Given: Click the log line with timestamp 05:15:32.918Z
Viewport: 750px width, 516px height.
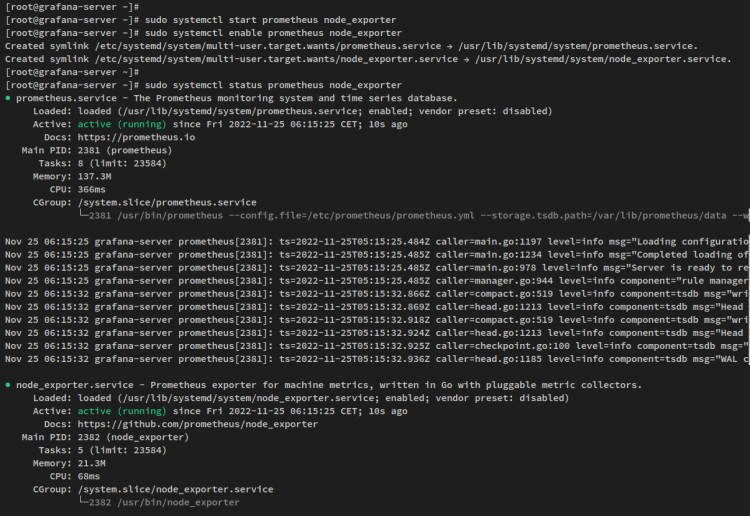Looking at the screenshot, I should [x=377, y=320].
